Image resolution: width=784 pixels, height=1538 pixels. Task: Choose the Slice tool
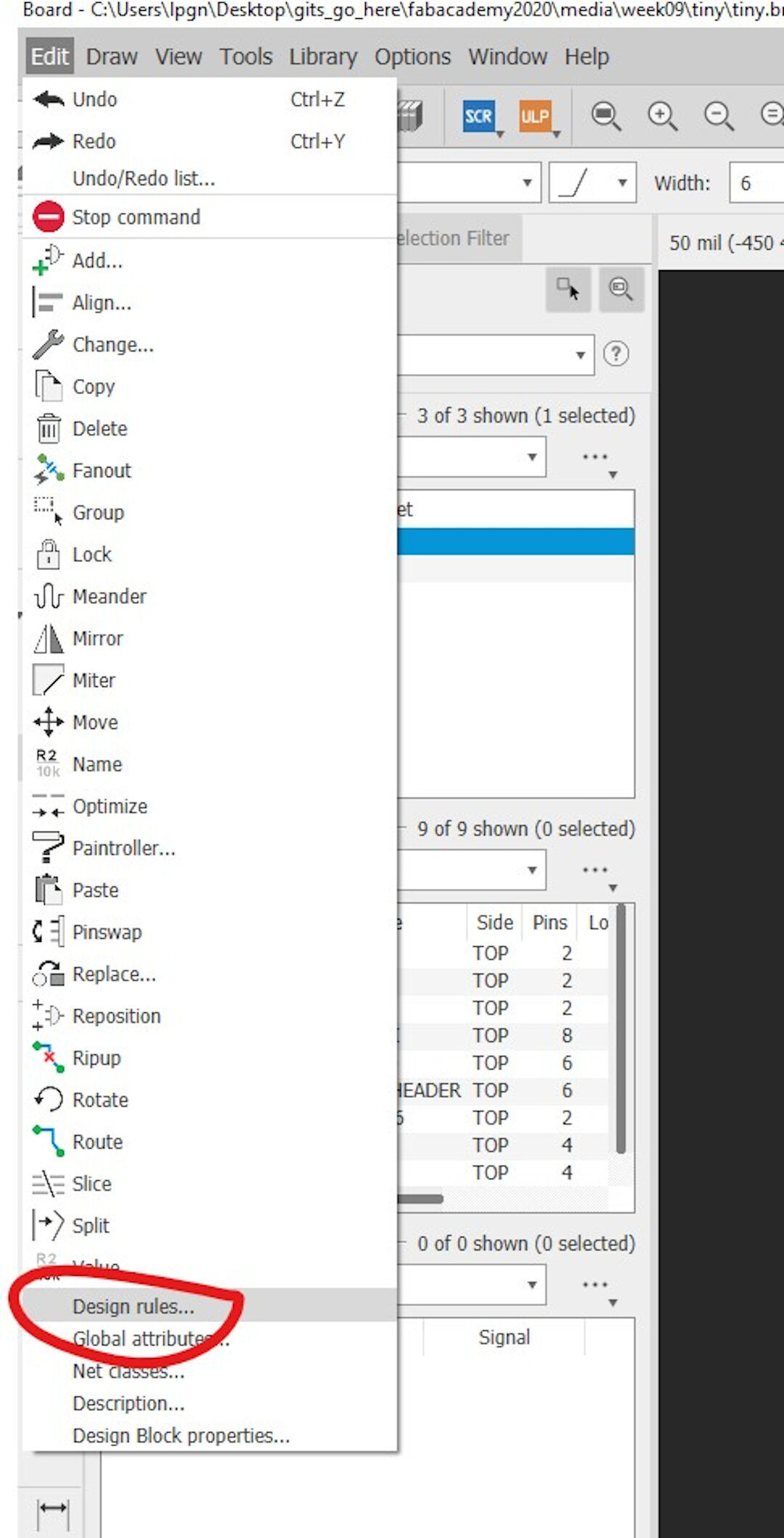(210, 1184)
